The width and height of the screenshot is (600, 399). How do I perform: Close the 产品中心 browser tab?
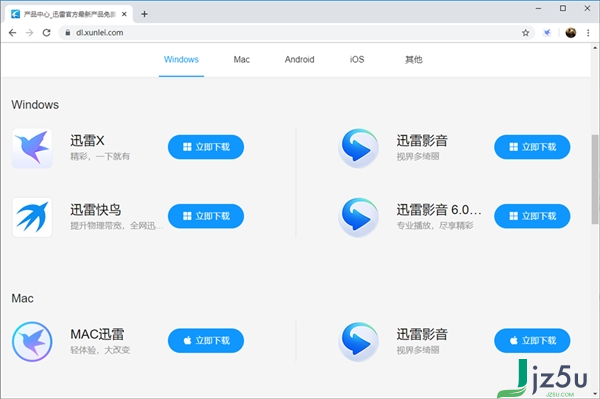124,14
